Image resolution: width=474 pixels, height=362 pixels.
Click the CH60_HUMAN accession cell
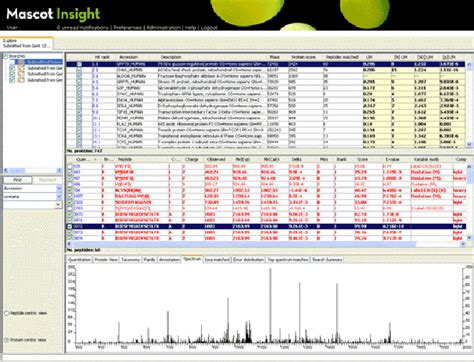tap(130, 70)
